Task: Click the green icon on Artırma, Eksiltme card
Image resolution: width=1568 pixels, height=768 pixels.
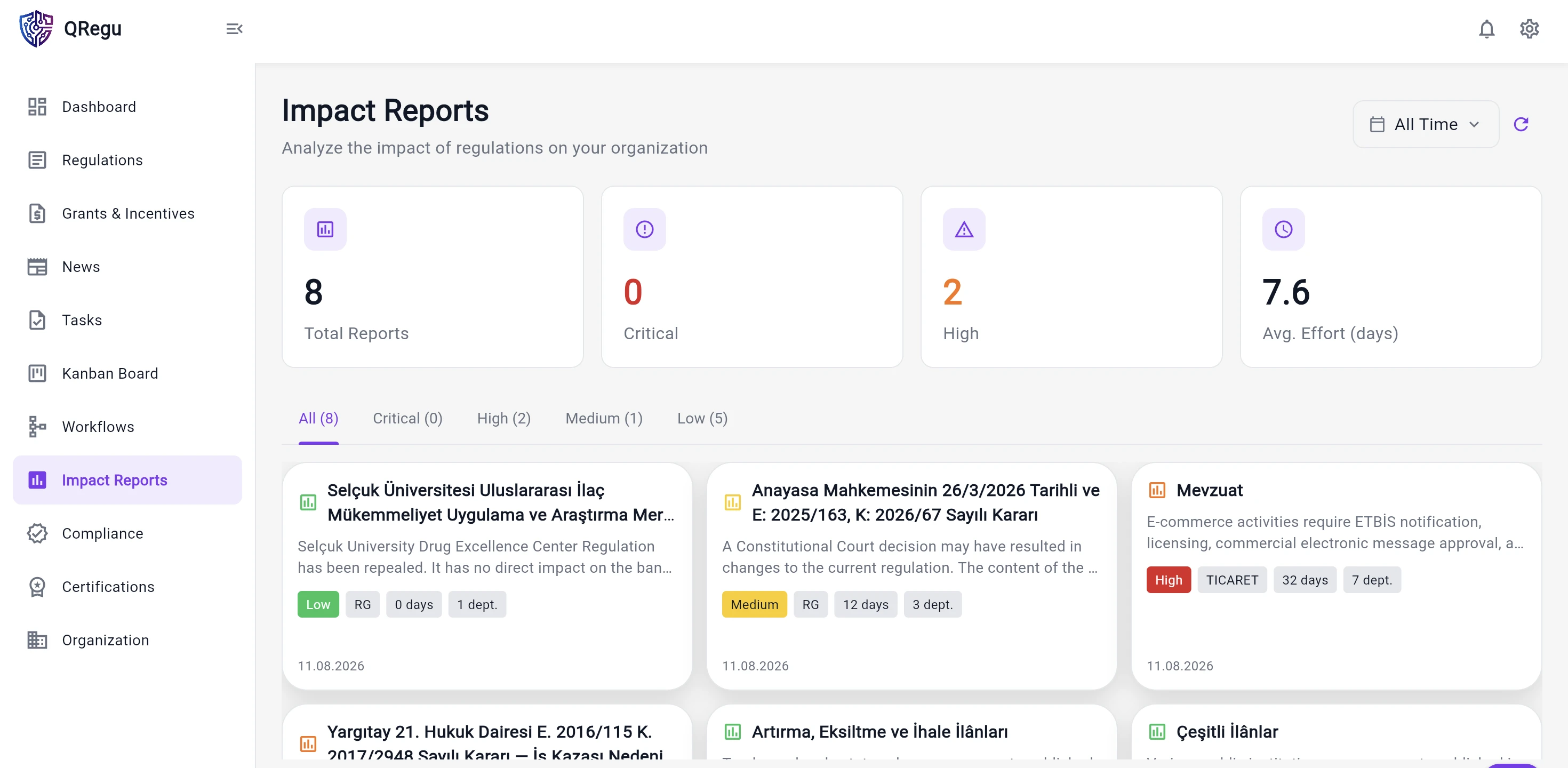Action: click(x=732, y=732)
